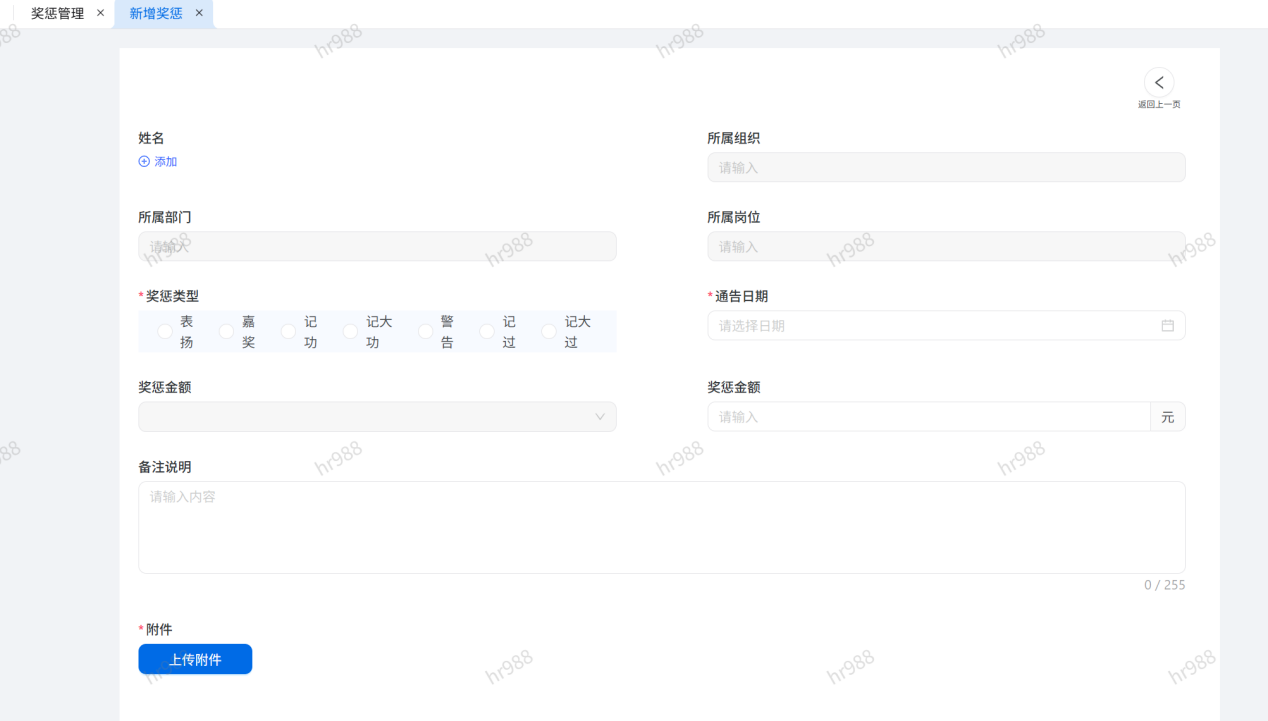Viewport: 1268px width, 721px height.
Task: Click the 添加 link under 姓名
Action: (165, 162)
